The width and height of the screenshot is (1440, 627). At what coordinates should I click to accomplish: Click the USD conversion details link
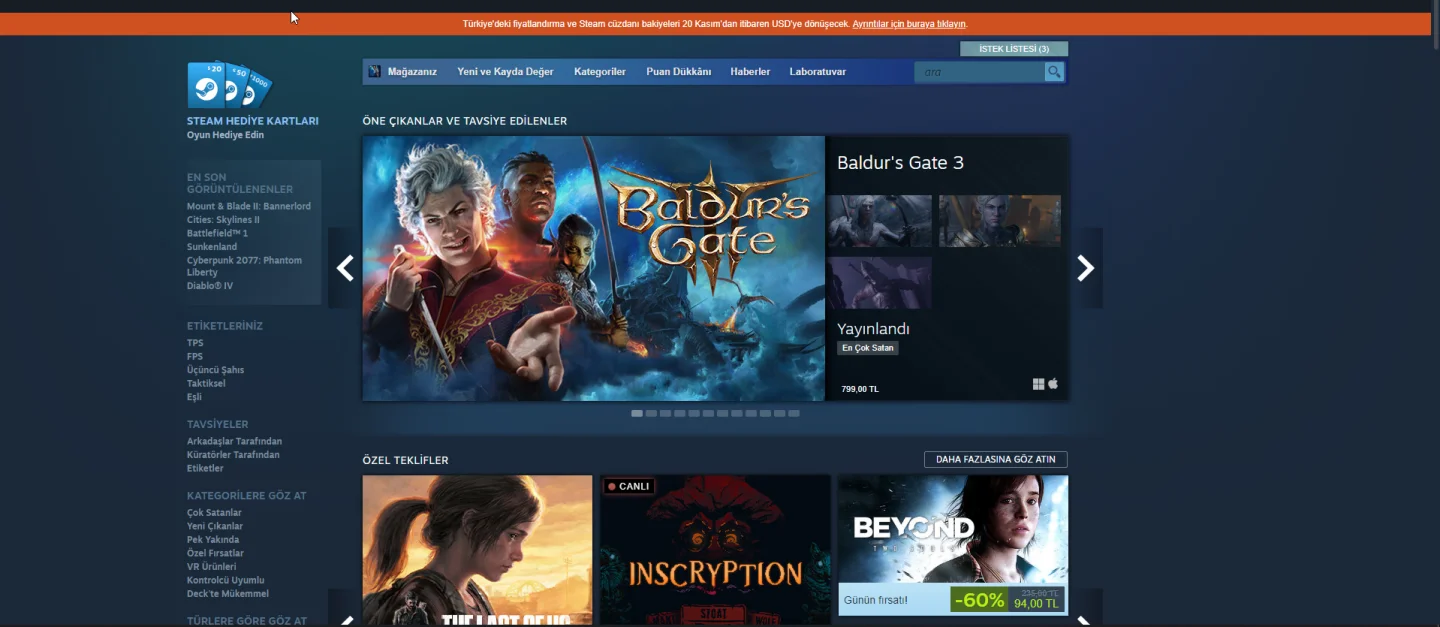click(910, 24)
